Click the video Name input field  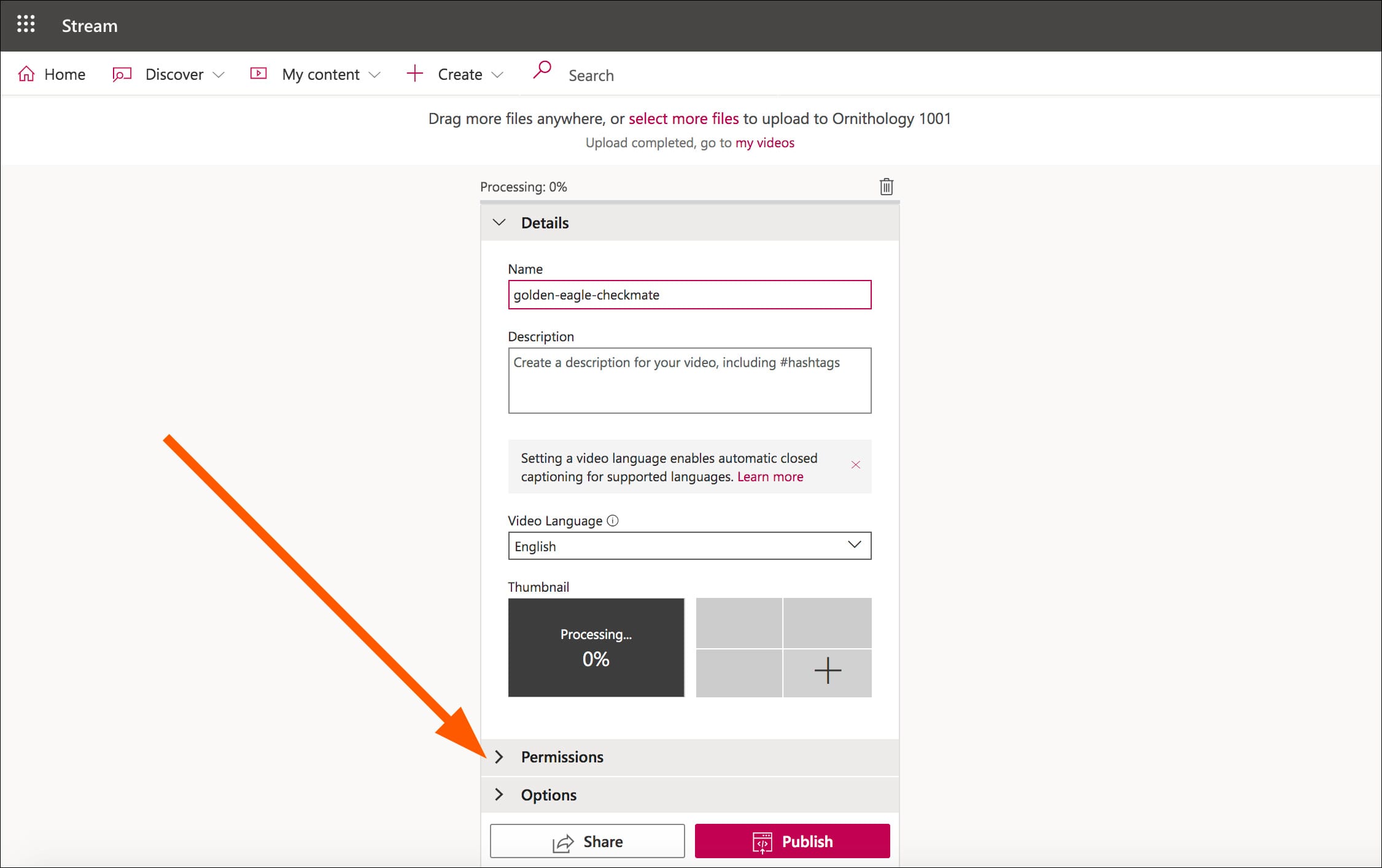tap(689, 295)
